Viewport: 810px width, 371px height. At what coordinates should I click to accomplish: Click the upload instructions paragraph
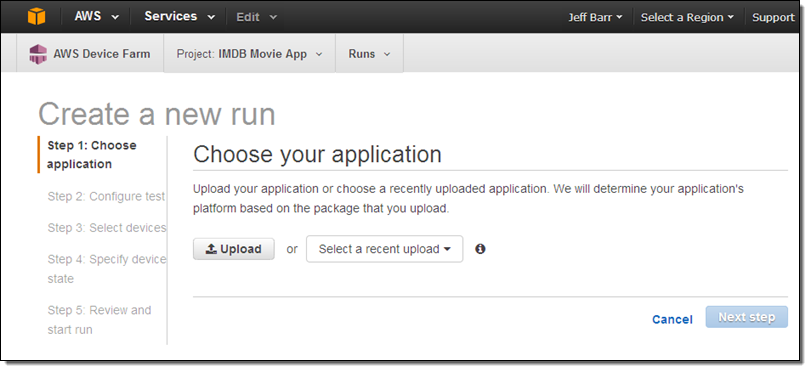point(468,199)
